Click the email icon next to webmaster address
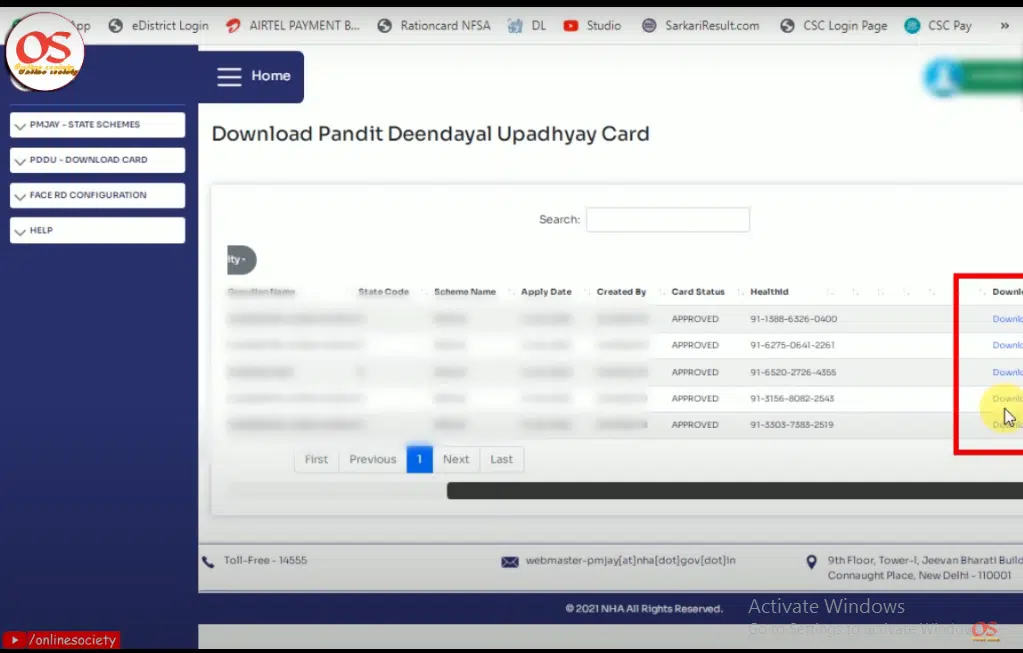The height and width of the screenshot is (653, 1023). point(510,561)
